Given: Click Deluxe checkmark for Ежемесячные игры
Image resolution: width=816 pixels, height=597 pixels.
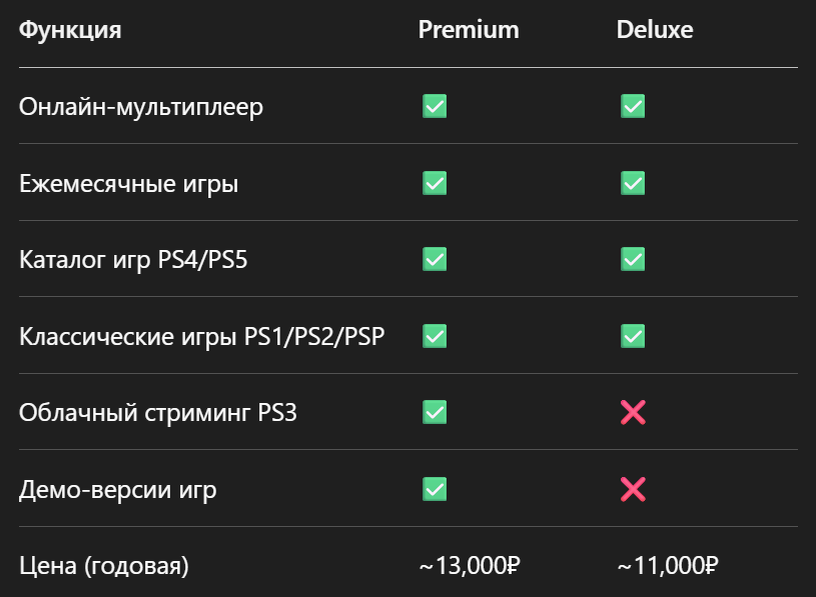Looking at the screenshot, I should pos(633,183).
